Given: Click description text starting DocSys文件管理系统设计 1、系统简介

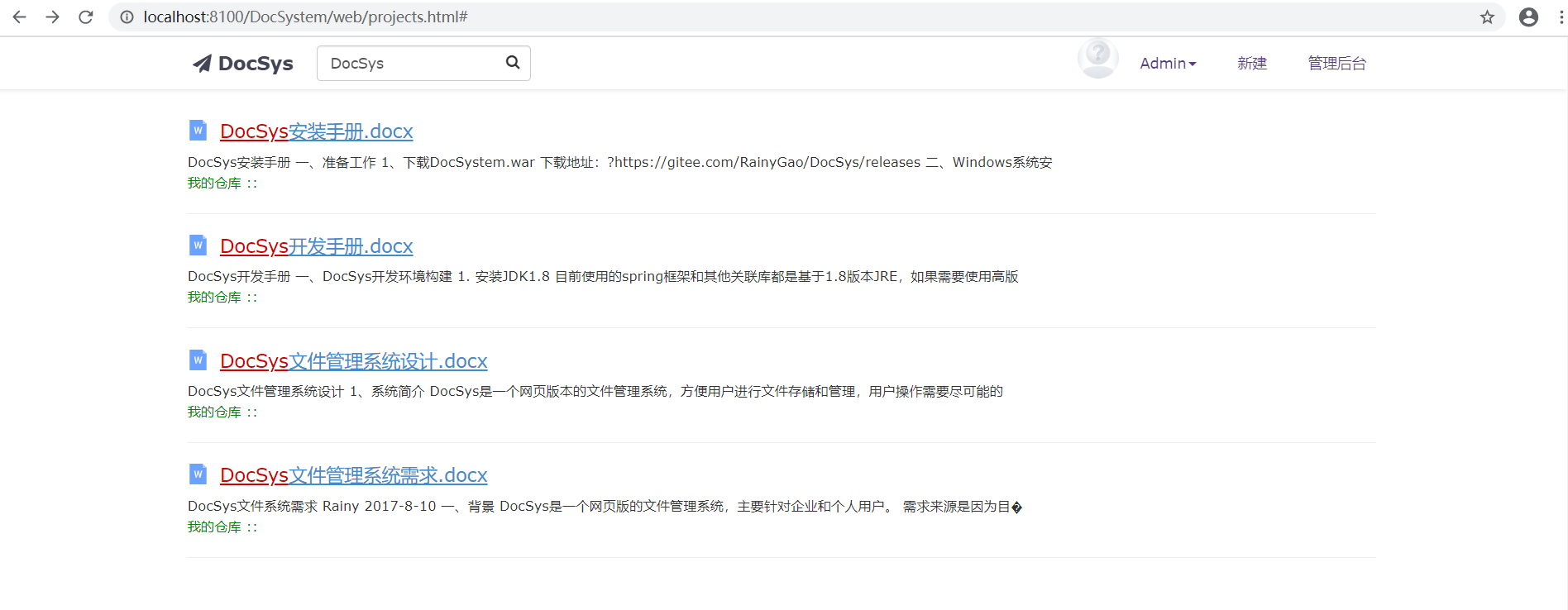Looking at the screenshot, I should [595, 391].
